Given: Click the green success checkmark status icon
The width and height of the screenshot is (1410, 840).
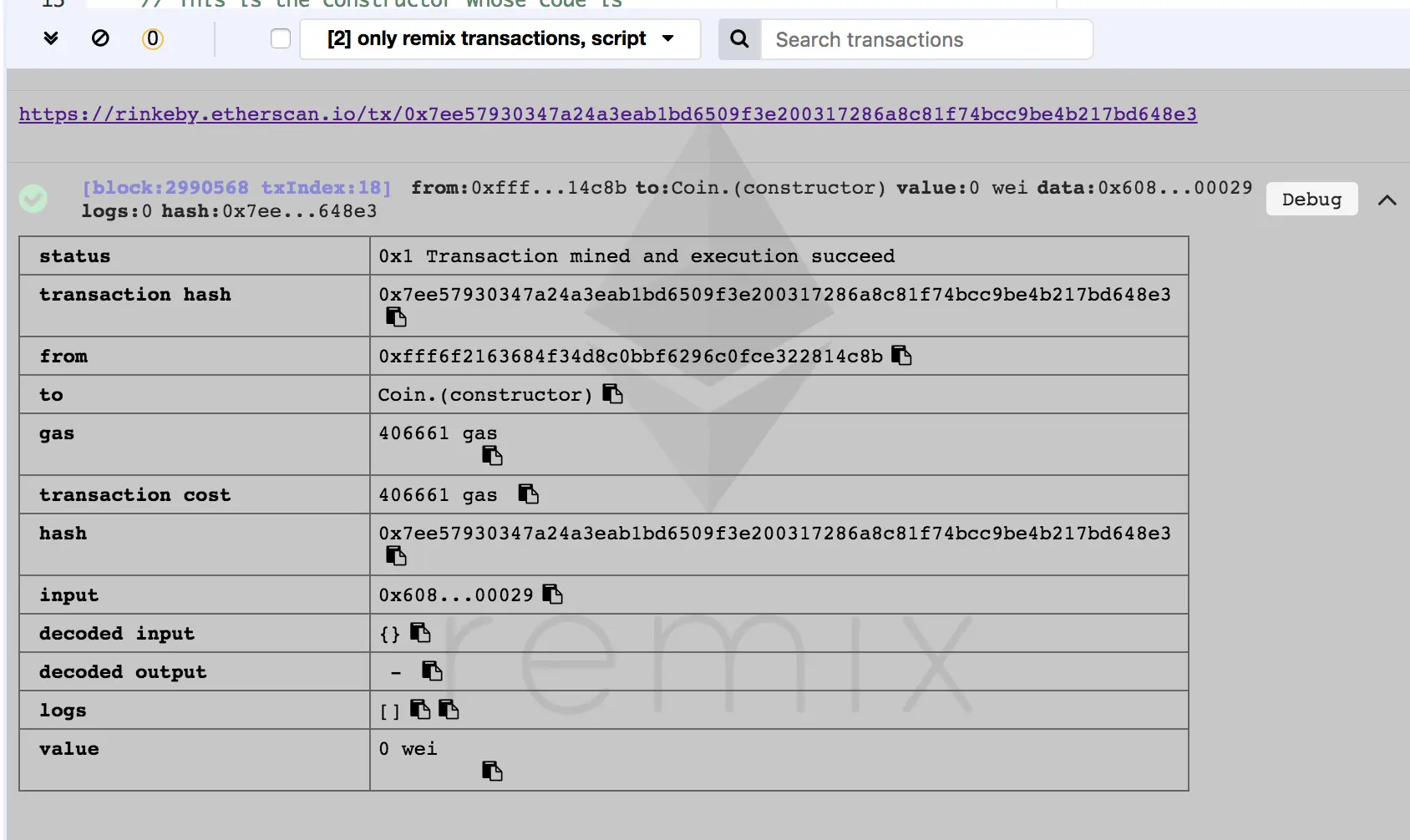Looking at the screenshot, I should coord(33,199).
